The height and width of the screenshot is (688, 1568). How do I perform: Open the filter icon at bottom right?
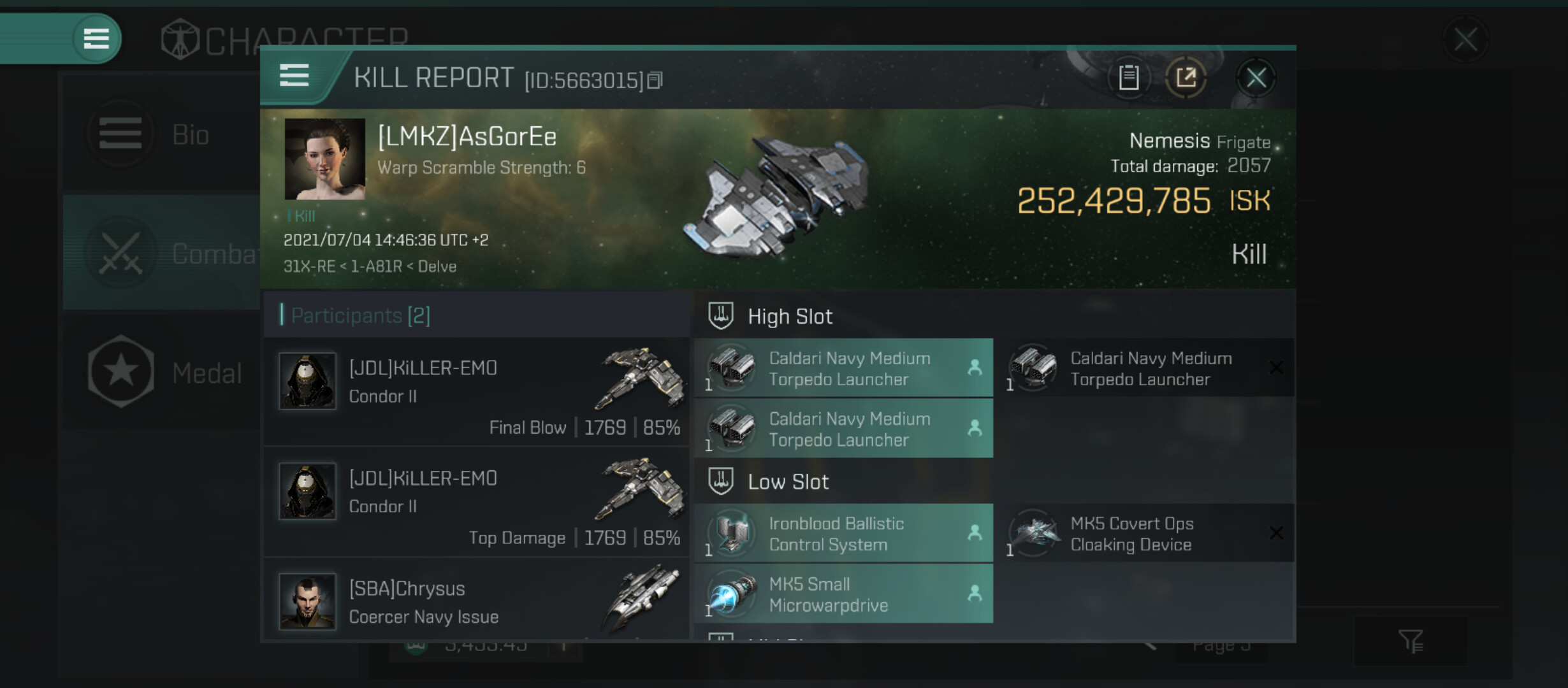point(1410,641)
